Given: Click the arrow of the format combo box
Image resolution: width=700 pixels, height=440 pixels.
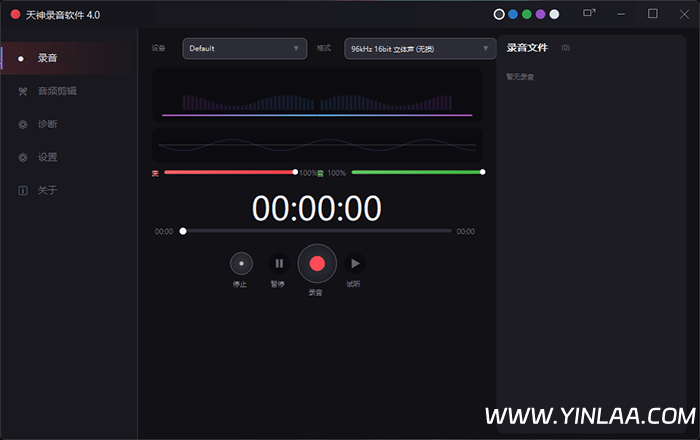Looking at the screenshot, I should click(x=486, y=48).
